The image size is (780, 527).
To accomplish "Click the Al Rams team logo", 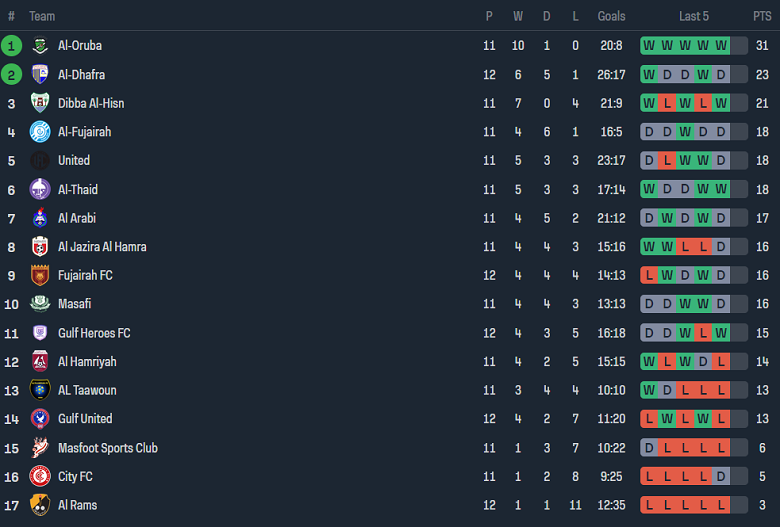I will 40,505.
